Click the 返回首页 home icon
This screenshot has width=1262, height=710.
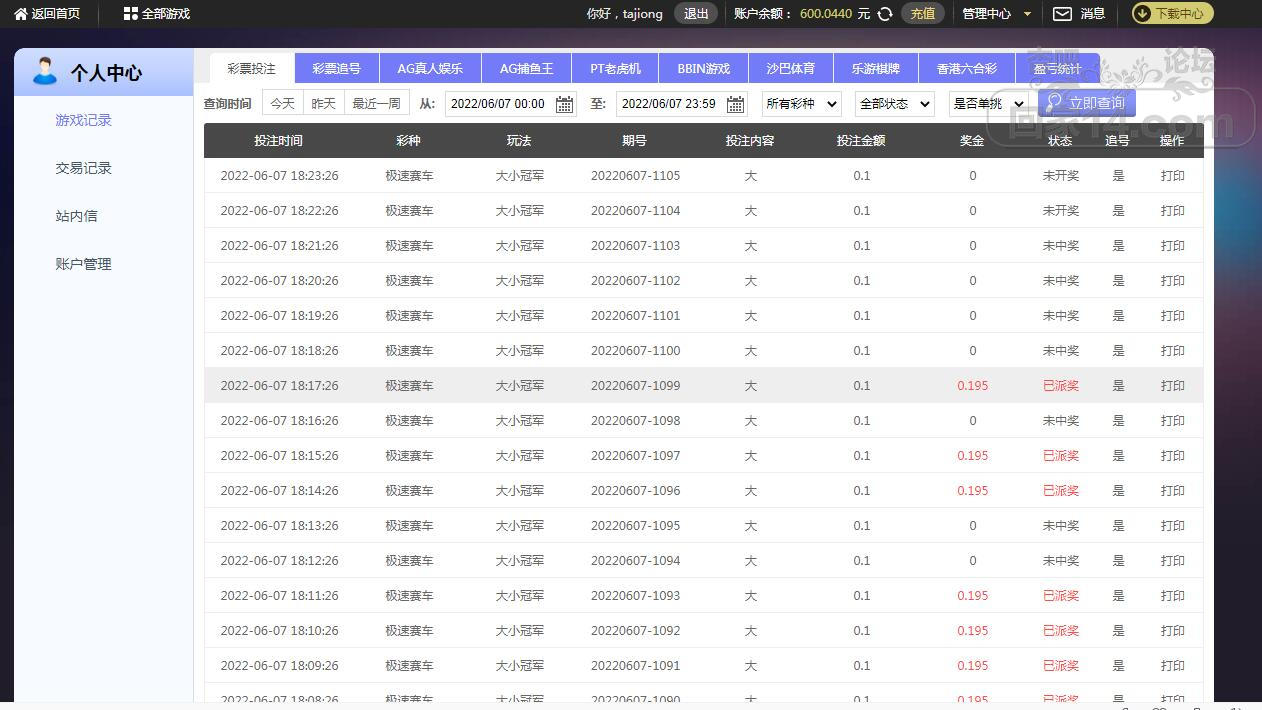22,14
